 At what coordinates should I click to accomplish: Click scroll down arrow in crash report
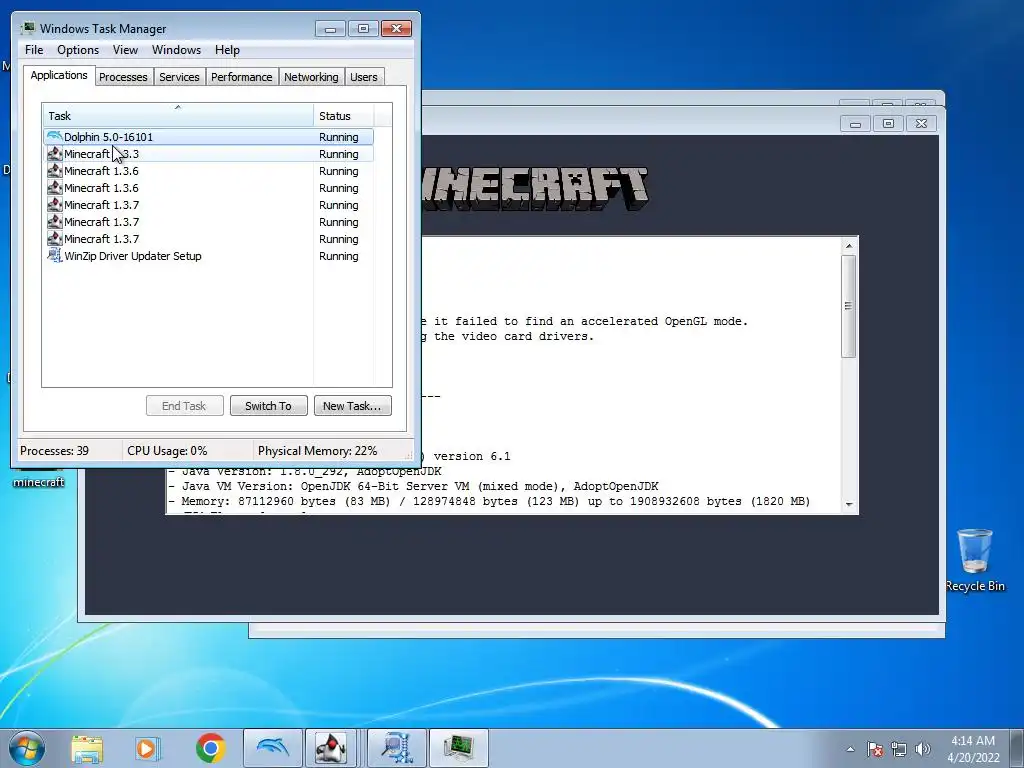[849, 504]
